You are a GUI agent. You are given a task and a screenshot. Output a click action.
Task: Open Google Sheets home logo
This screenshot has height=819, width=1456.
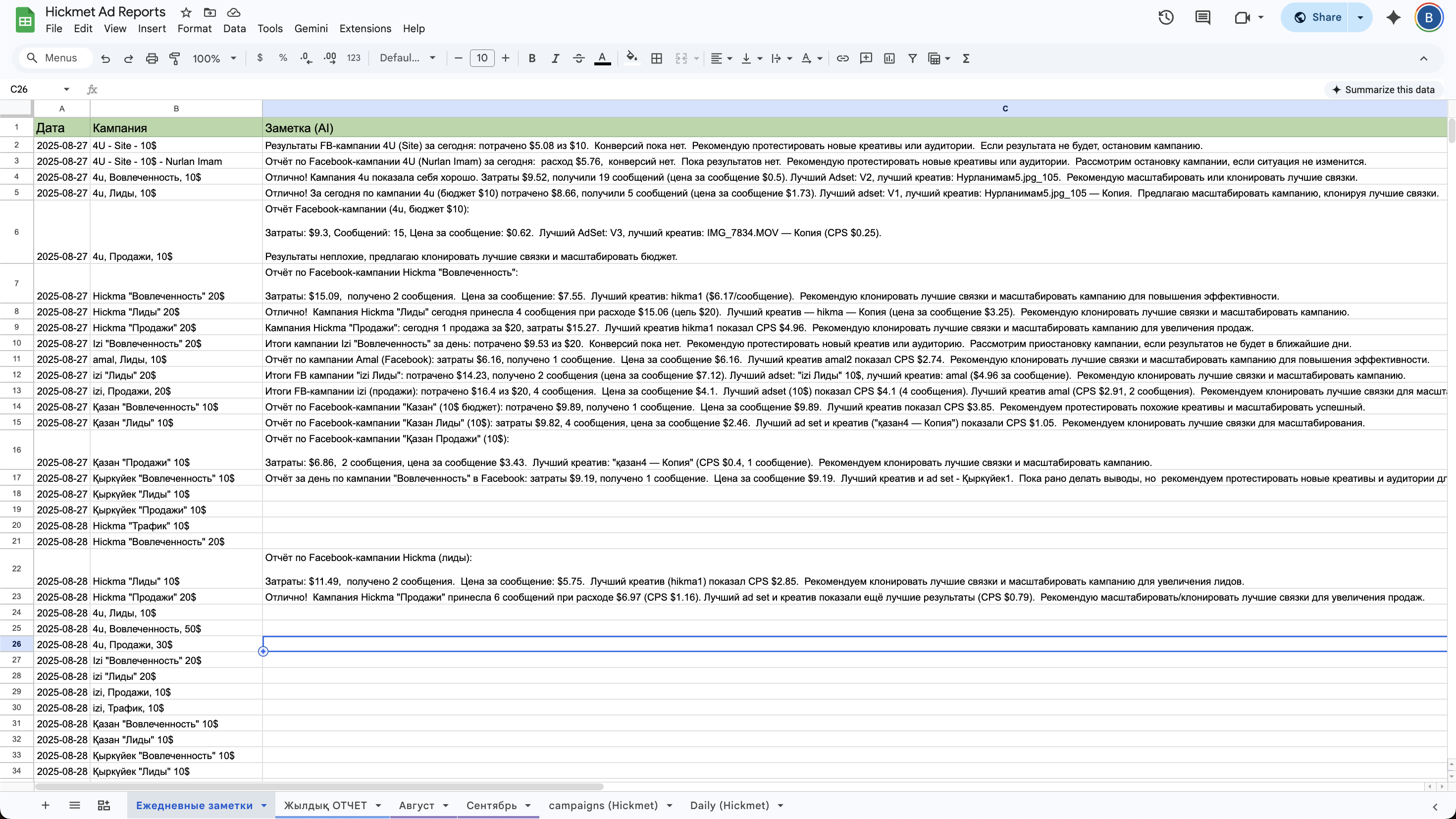click(25, 20)
